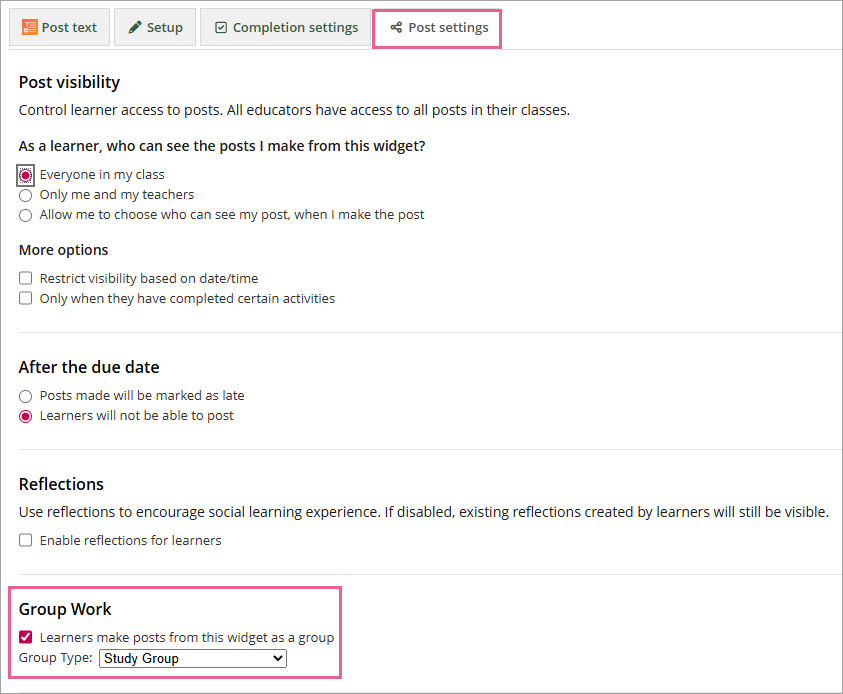Screen dimensions: 843x694
Task: Select Posts made will be marked late
Action: tap(25, 397)
